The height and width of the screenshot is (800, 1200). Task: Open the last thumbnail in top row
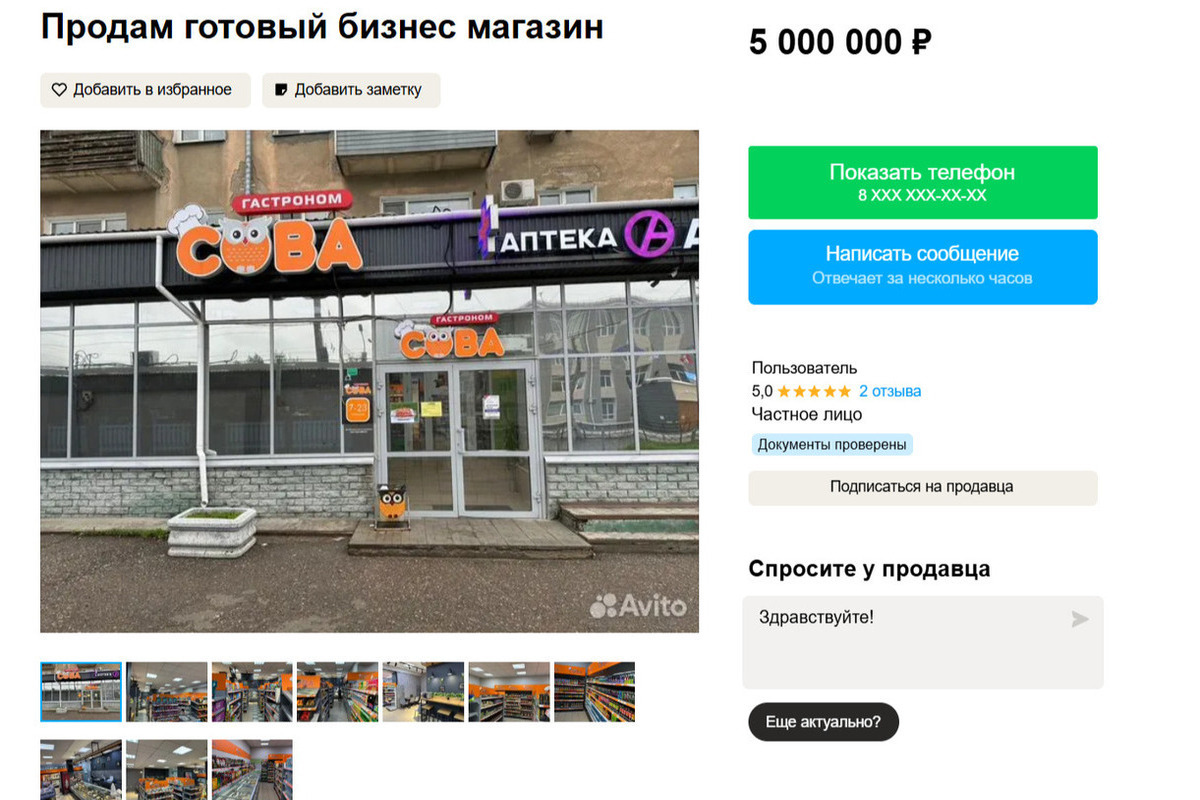[594, 692]
